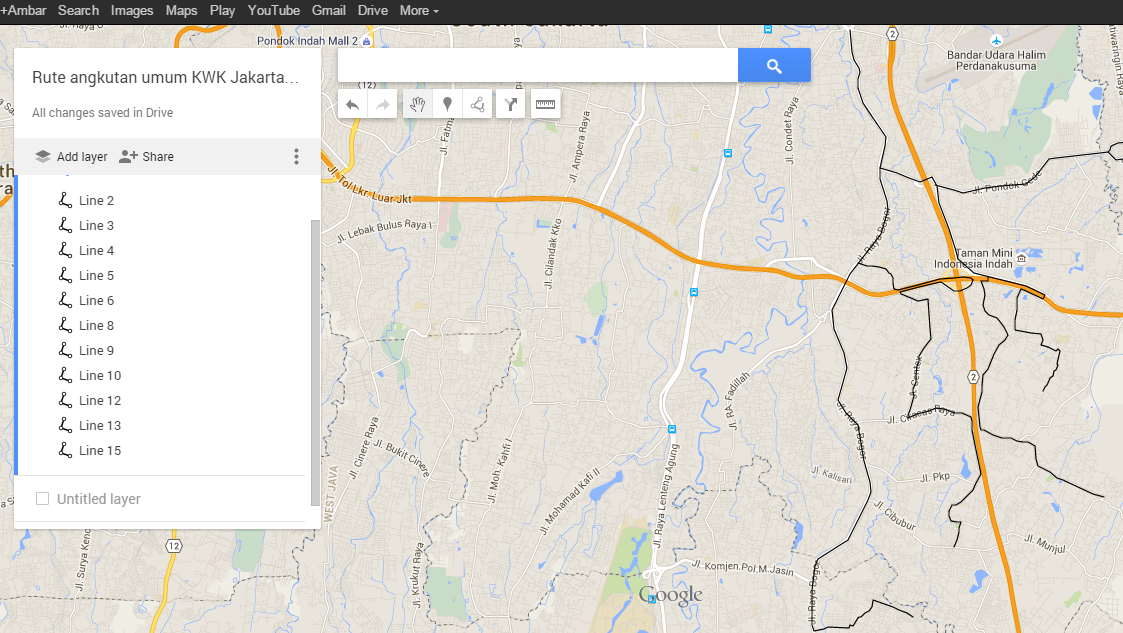Screen dimensions: 1123x633
Task: Click the Google logo on the map
Action: (x=670, y=595)
